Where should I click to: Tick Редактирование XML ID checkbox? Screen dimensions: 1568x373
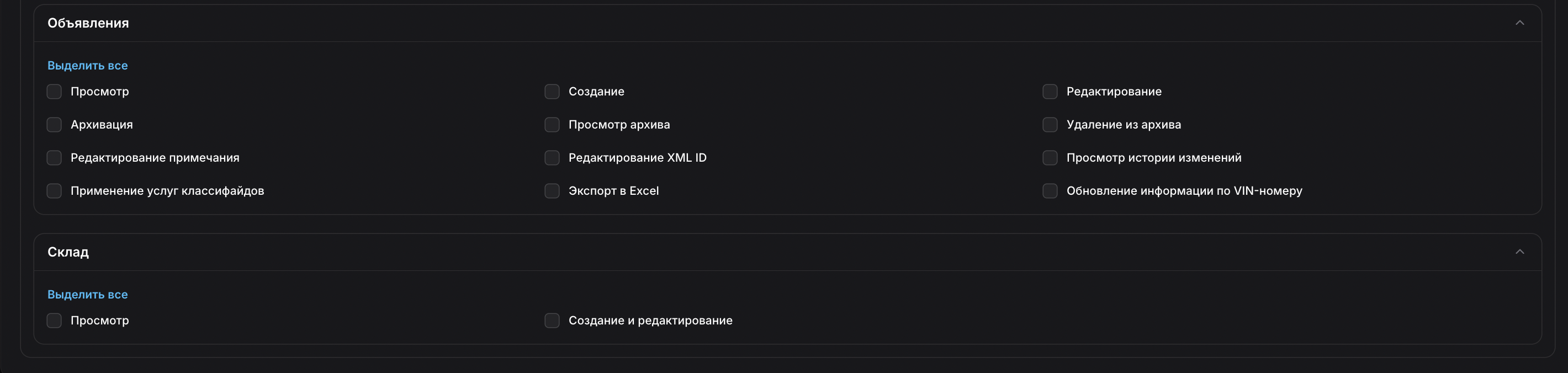552,158
